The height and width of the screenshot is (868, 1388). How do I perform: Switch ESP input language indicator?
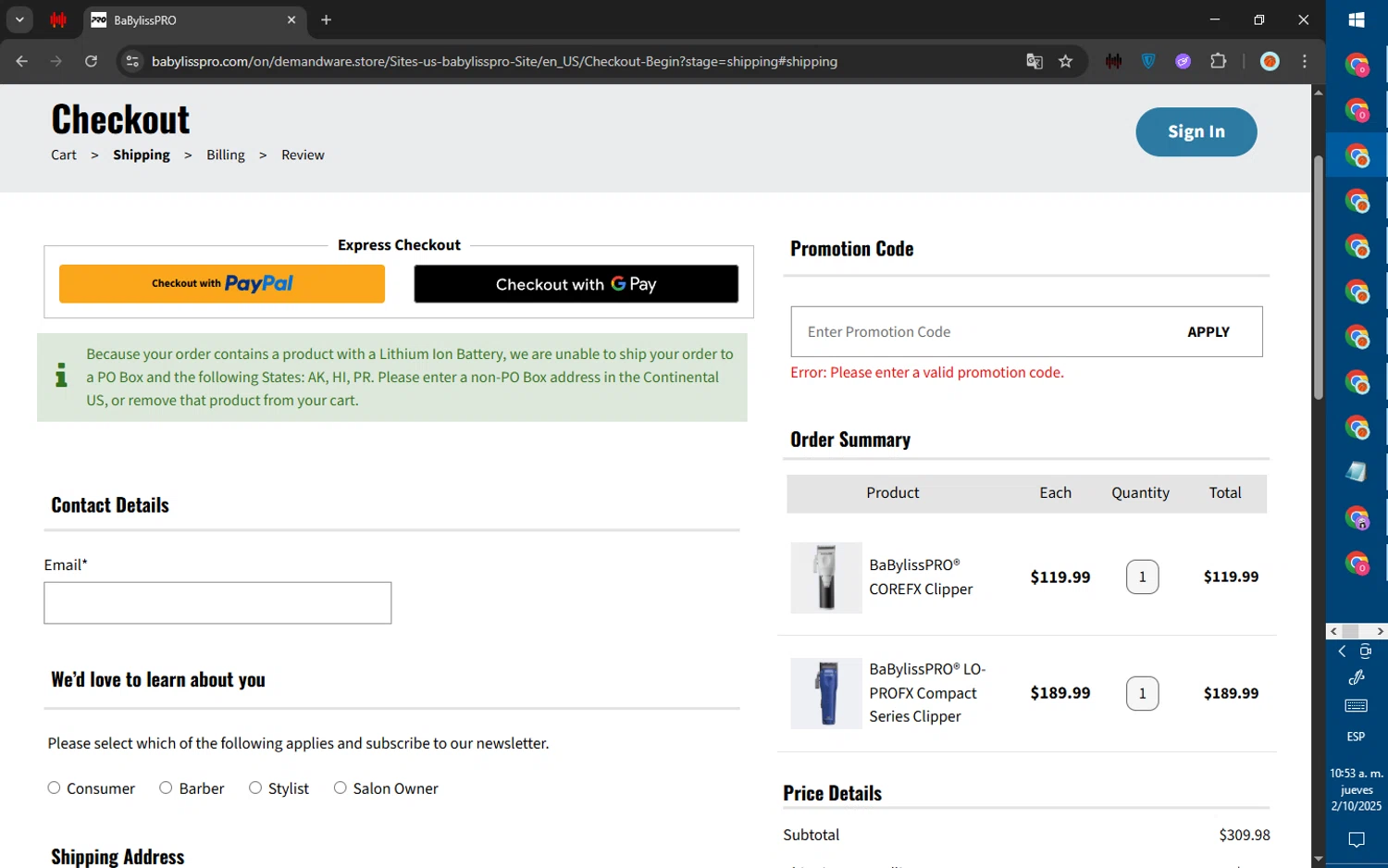point(1356,737)
